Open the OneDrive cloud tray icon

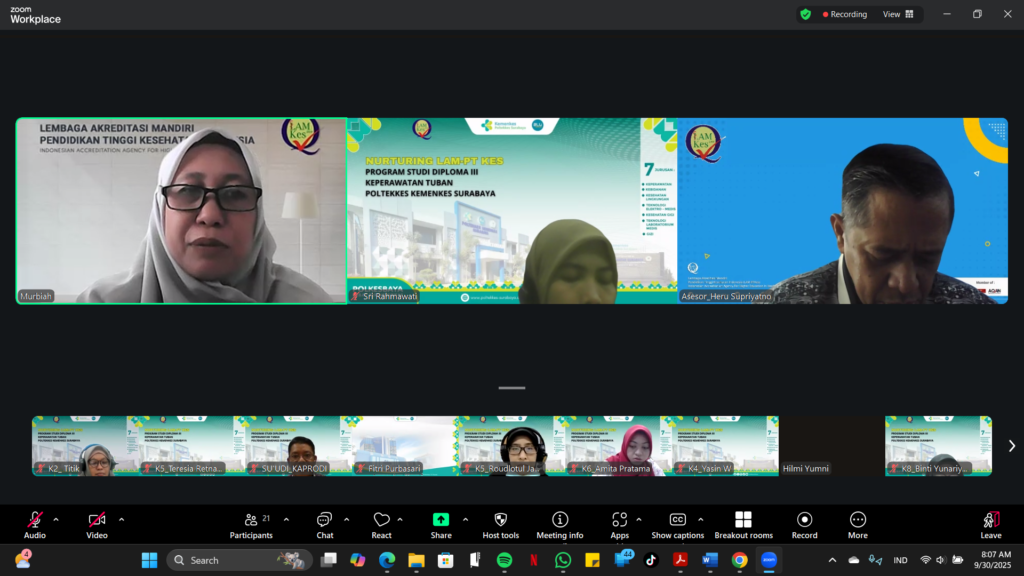pyautogui.click(x=854, y=560)
